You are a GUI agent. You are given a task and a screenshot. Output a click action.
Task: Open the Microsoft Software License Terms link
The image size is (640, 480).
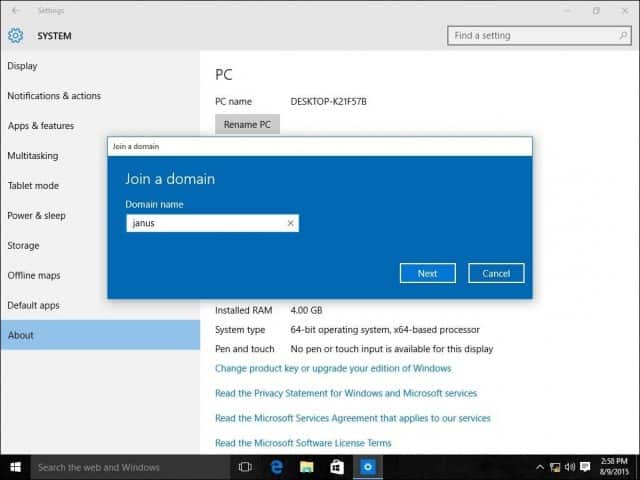303,443
